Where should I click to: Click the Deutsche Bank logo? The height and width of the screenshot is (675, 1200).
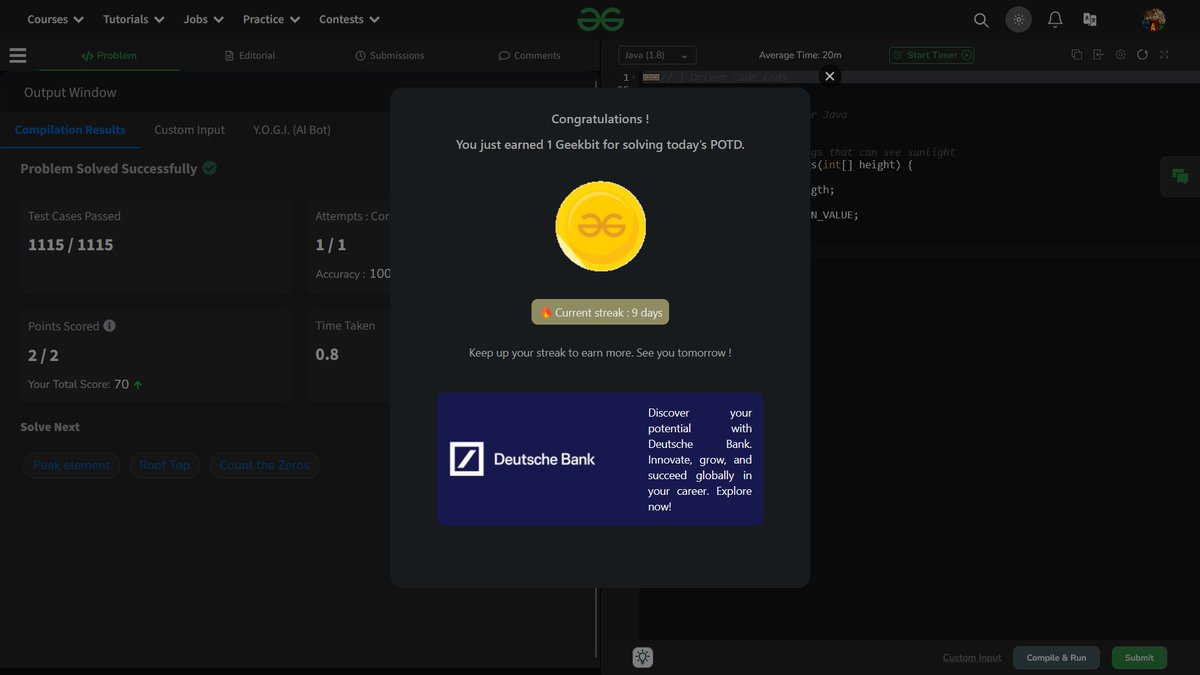(522, 459)
